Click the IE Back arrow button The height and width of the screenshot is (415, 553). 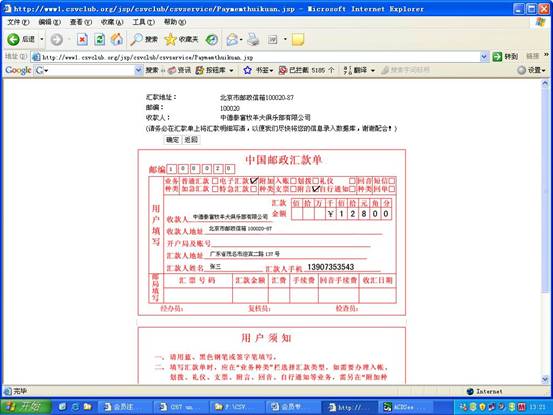tap(13, 39)
